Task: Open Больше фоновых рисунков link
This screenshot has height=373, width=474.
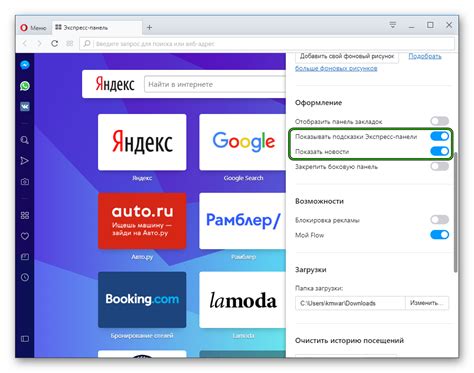Action: (x=336, y=68)
